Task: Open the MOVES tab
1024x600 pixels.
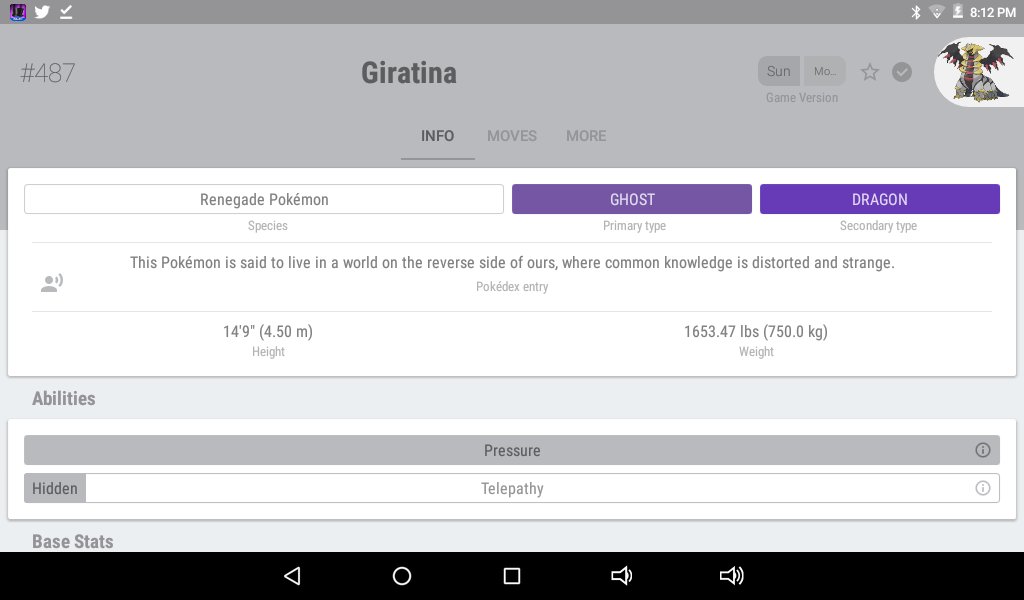Action: (x=512, y=136)
